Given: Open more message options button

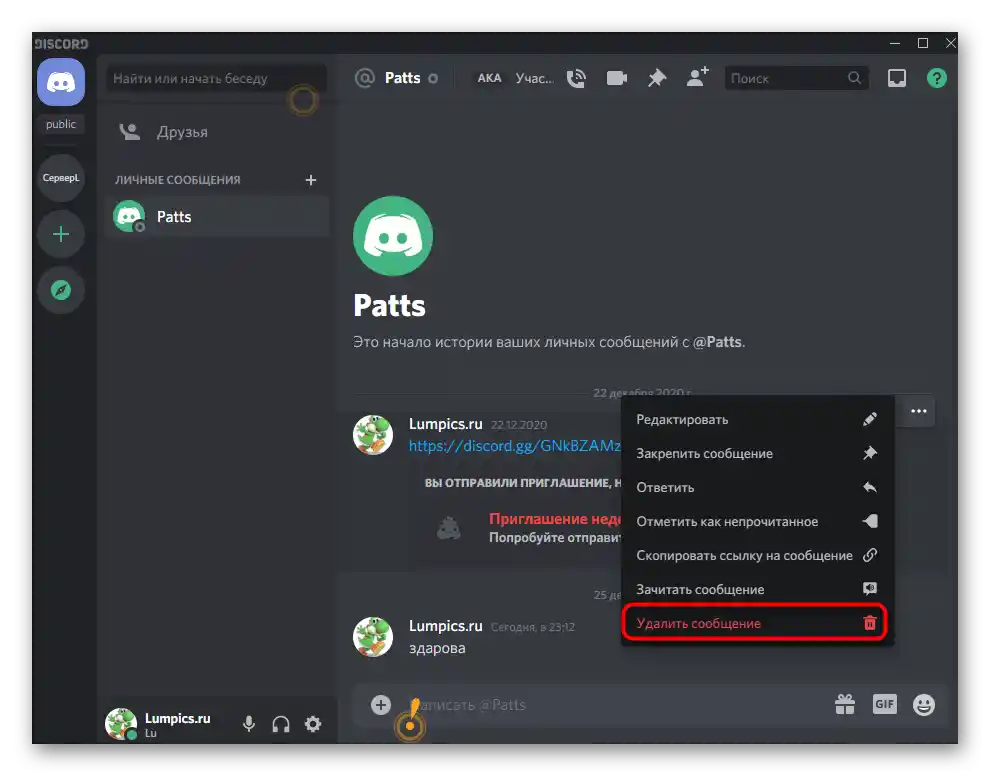Looking at the screenshot, I should click(919, 411).
